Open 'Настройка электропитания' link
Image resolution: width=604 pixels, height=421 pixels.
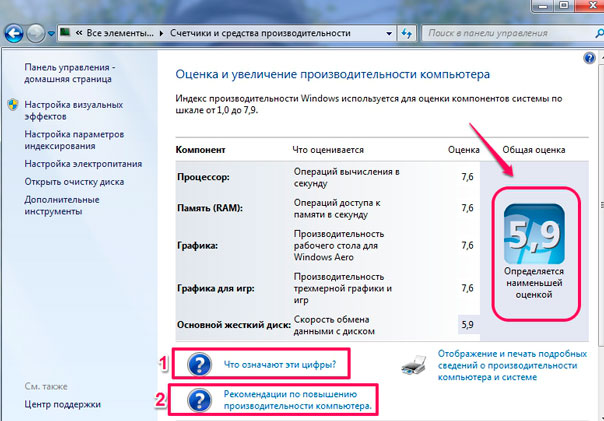[x=83, y=164]
